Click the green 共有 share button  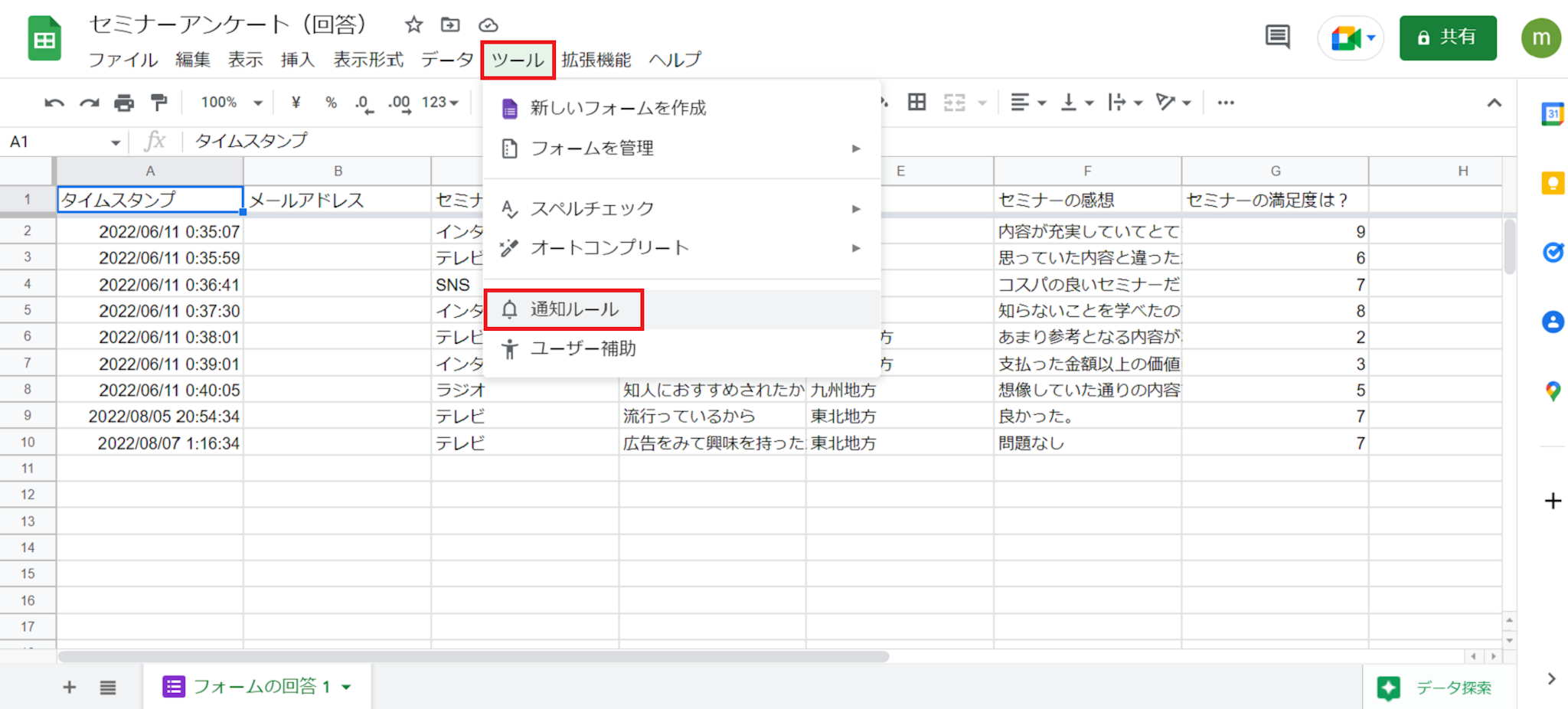(1447, 38)
